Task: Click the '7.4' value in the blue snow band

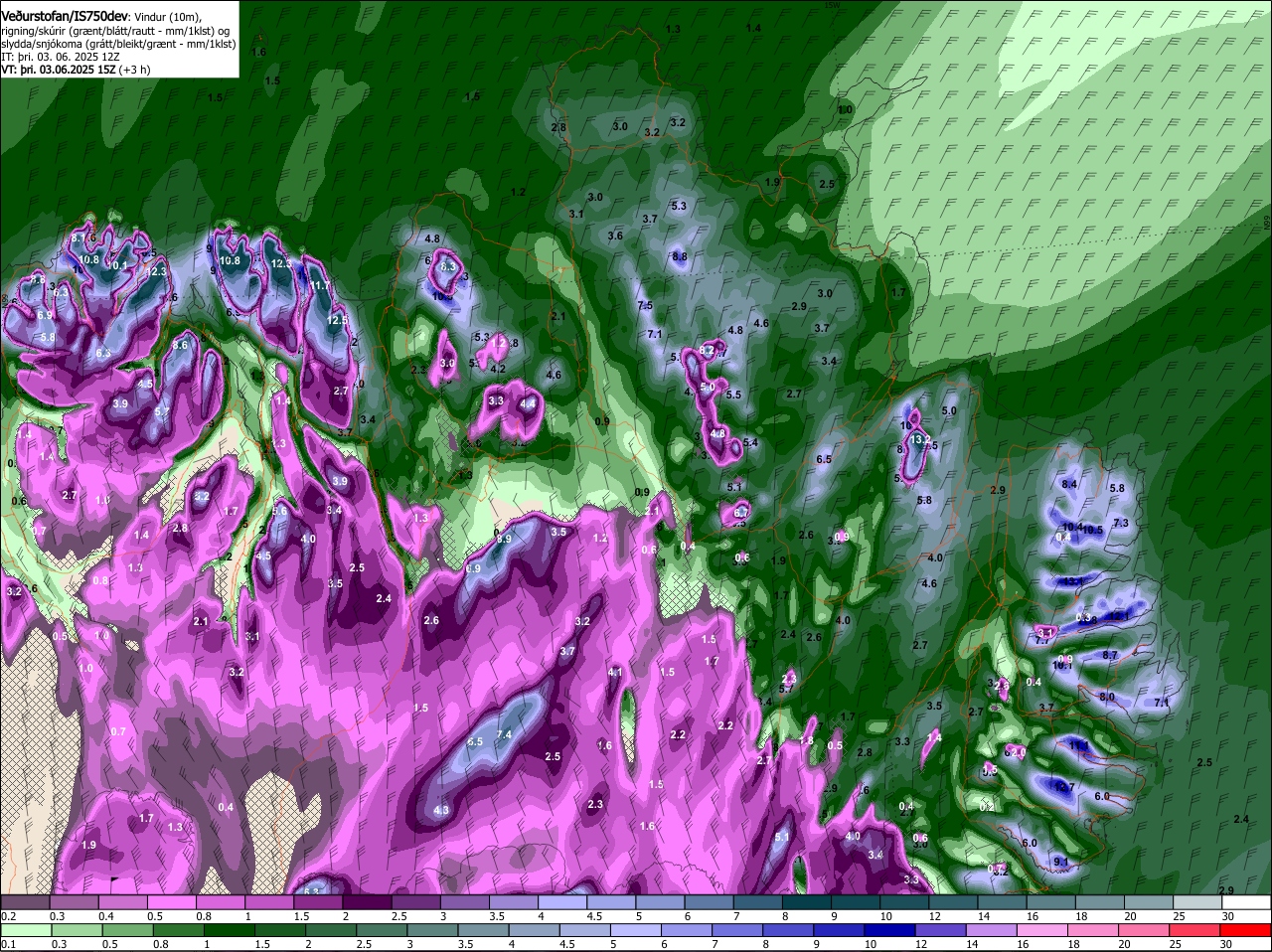Action: click(x=504, y=734)
